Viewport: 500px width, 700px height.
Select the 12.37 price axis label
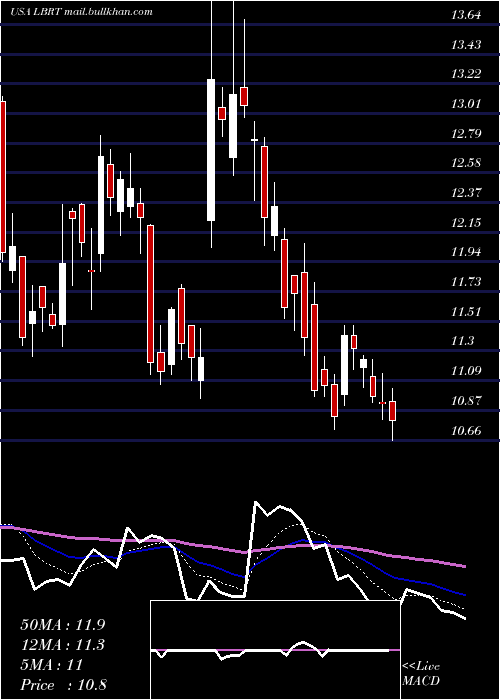[x=466, y=193]
